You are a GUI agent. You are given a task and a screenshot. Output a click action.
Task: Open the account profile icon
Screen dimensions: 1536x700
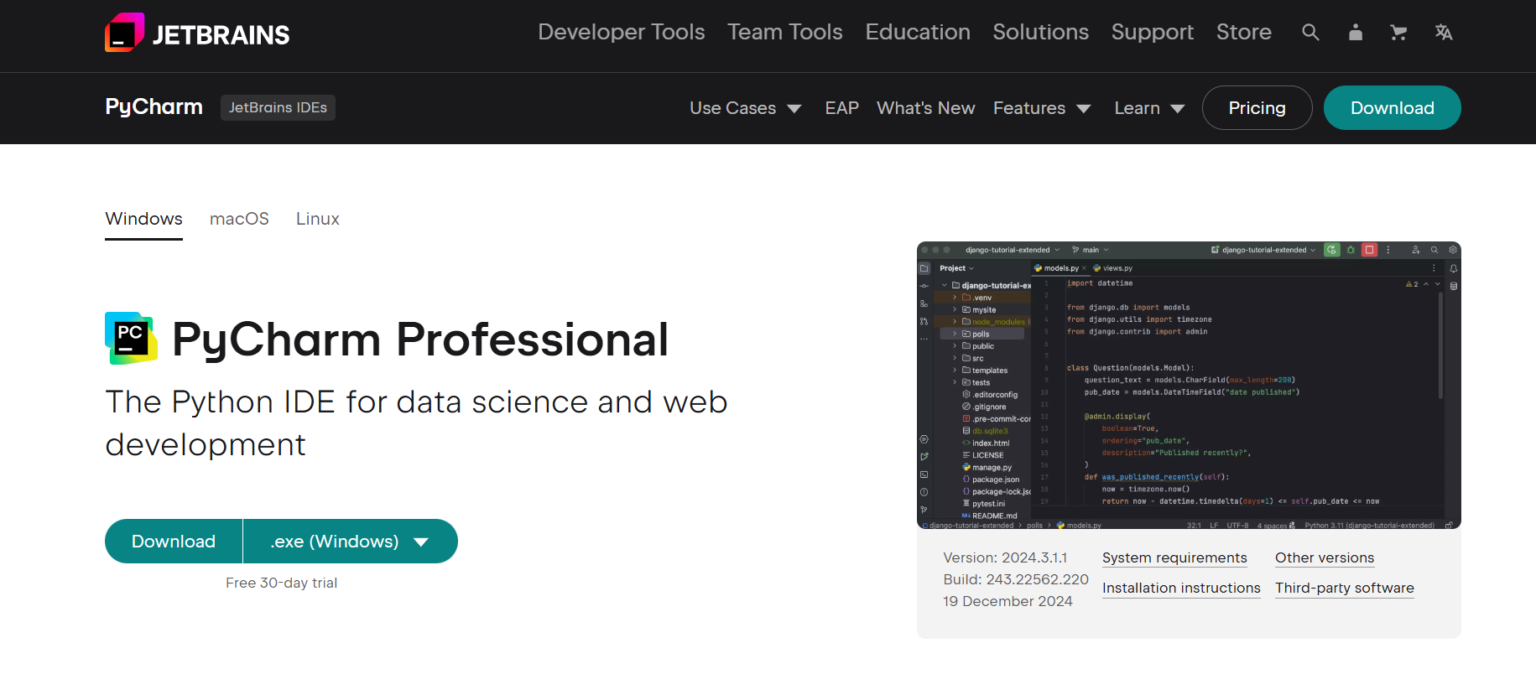[1355, 31]
